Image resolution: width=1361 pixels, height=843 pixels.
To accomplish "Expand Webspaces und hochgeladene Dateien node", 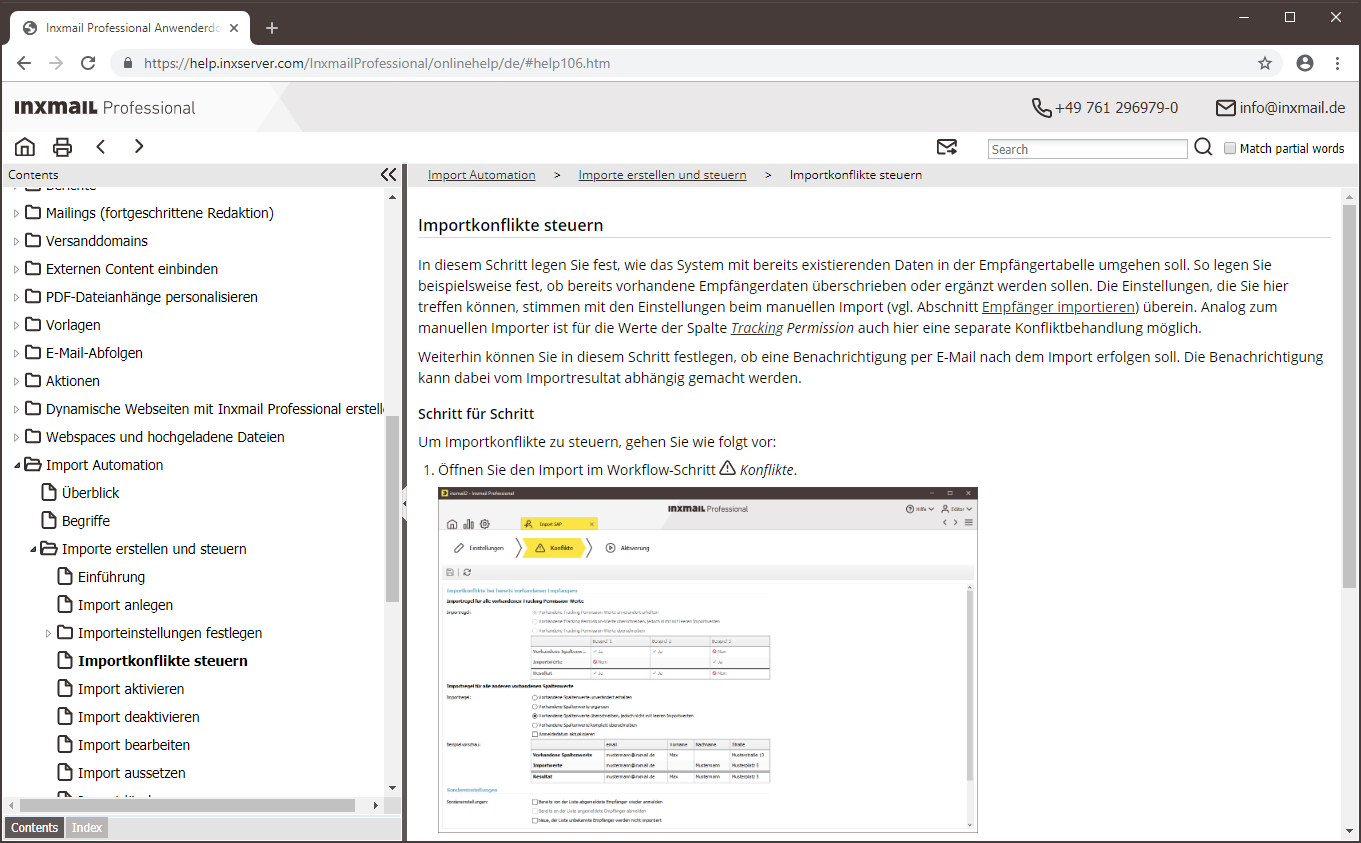I will 16,437.
